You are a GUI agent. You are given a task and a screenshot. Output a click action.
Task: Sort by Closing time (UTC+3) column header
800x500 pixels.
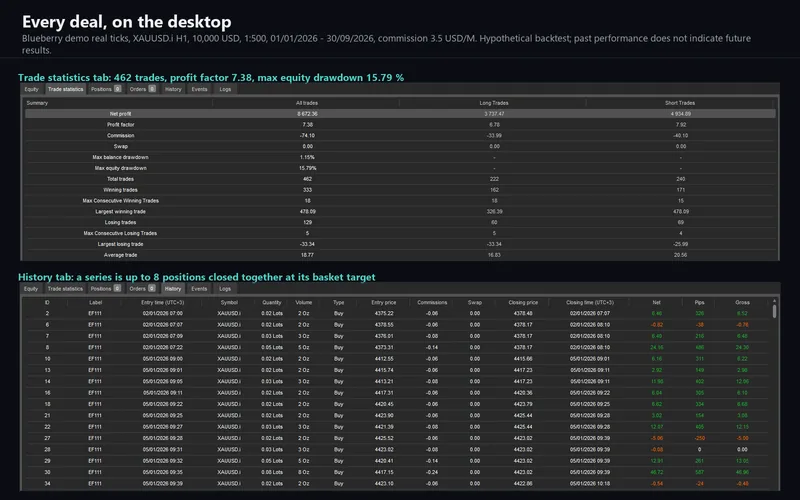click(x=590, y=303)
